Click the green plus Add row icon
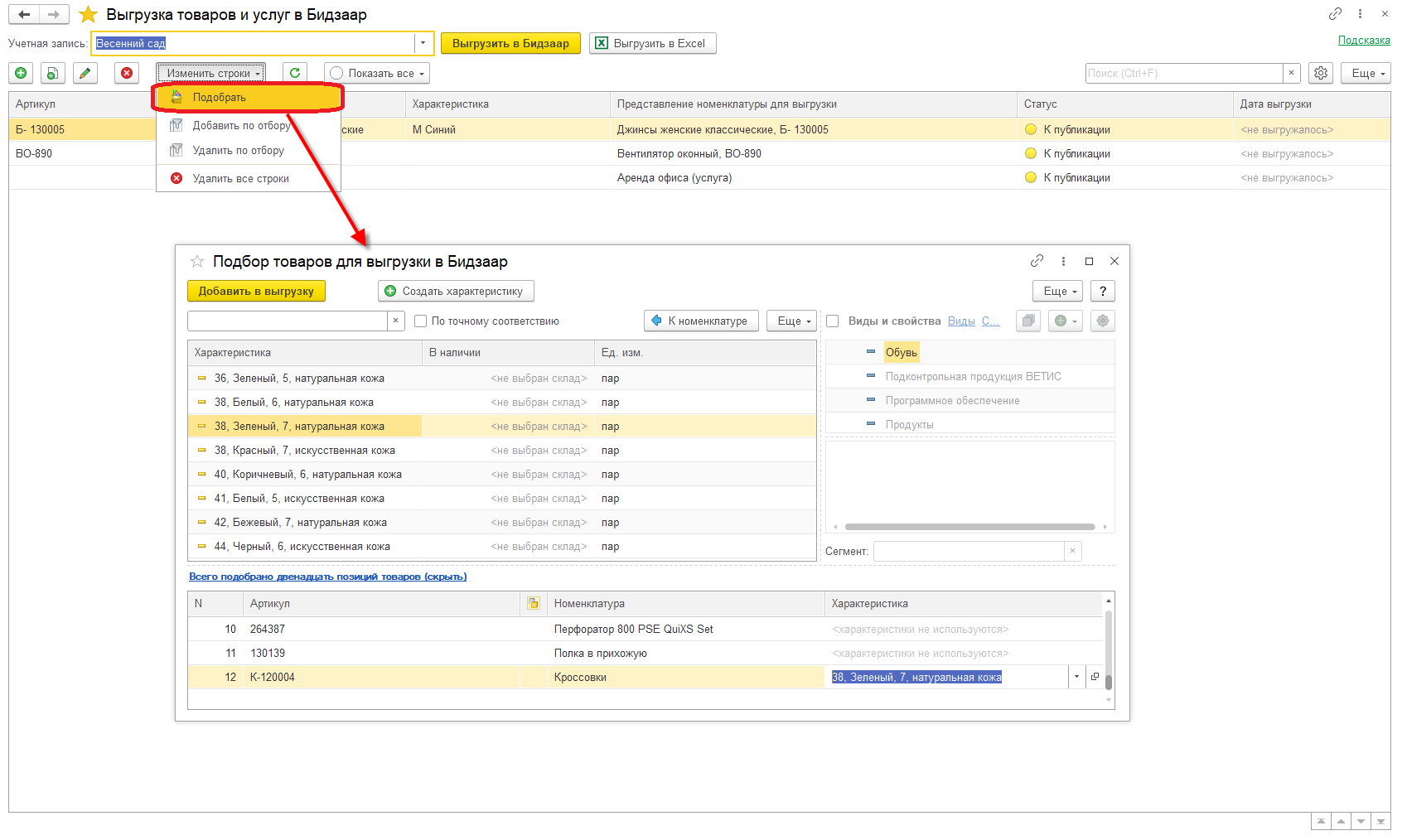This screenshot has width=1407, height=840. 21,73
